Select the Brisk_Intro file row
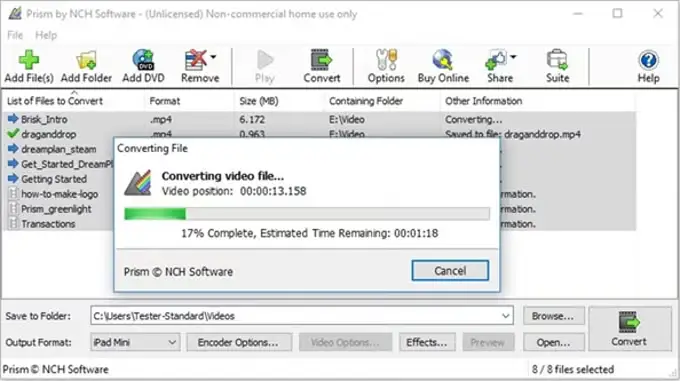This screenshot has height=381, width=680. [x=320, y=119]
